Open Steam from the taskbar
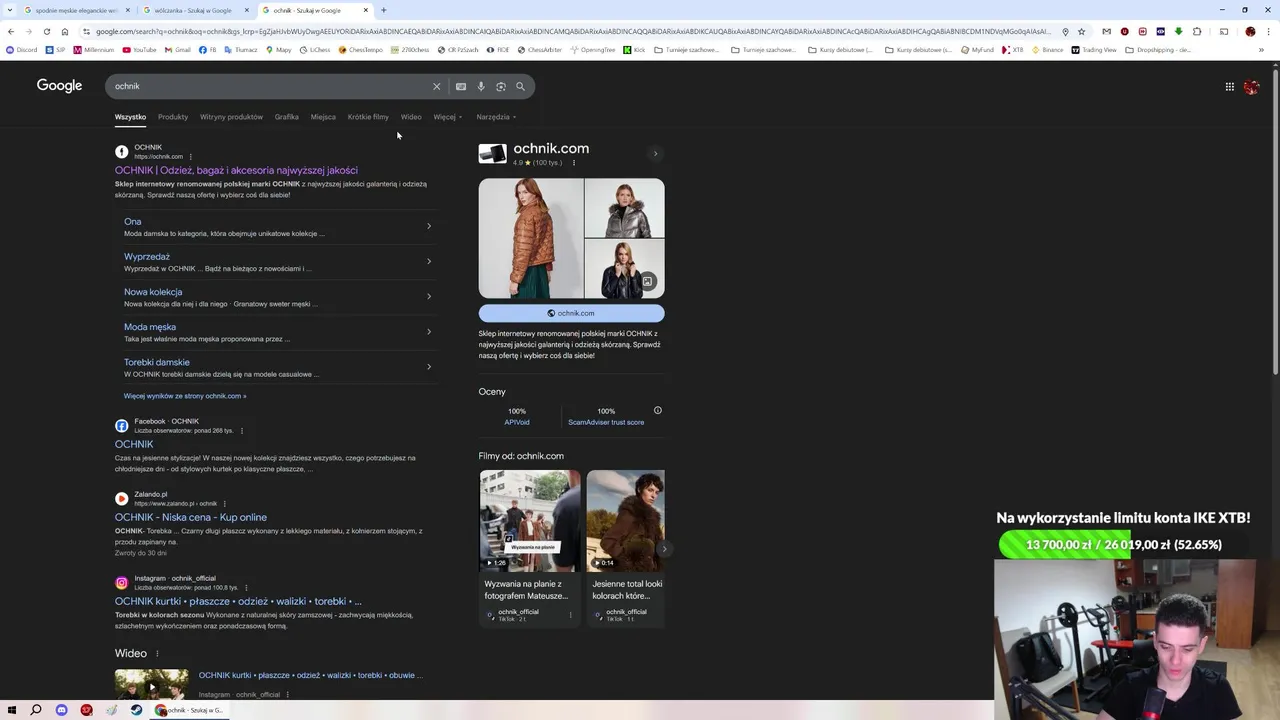This screenshot has height=720, width=1280. (136, 710)
